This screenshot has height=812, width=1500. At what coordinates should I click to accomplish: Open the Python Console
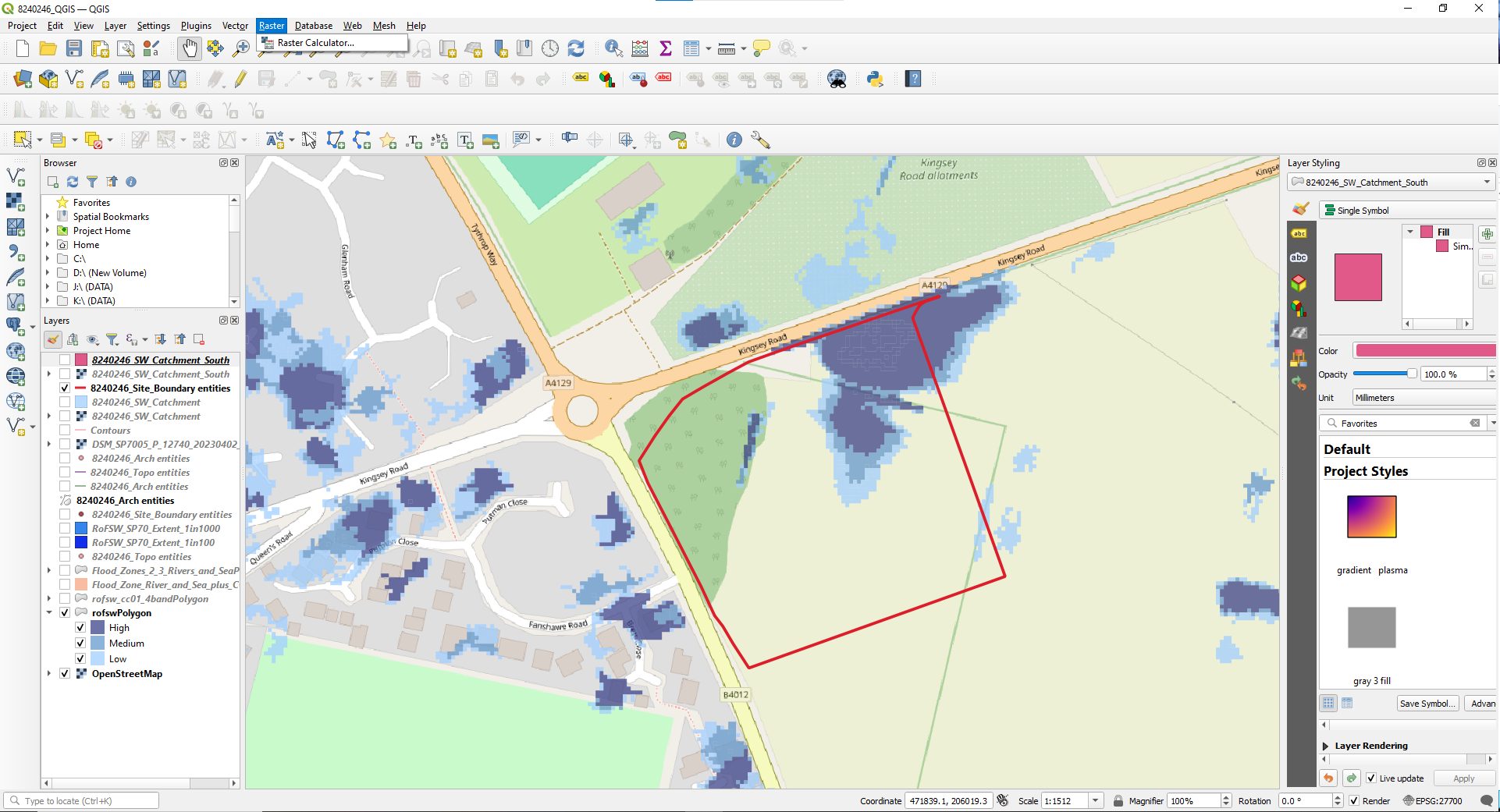pos(875,79)
